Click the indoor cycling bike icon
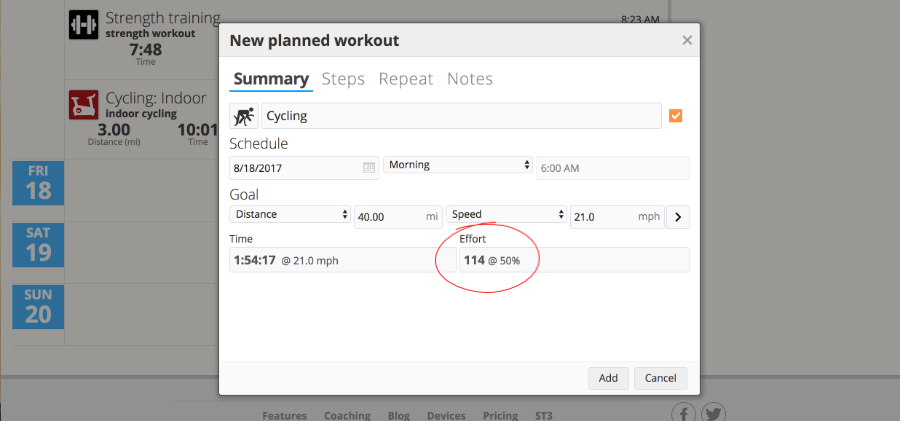This screenshot has height=421, width=900. coord(84,105)
